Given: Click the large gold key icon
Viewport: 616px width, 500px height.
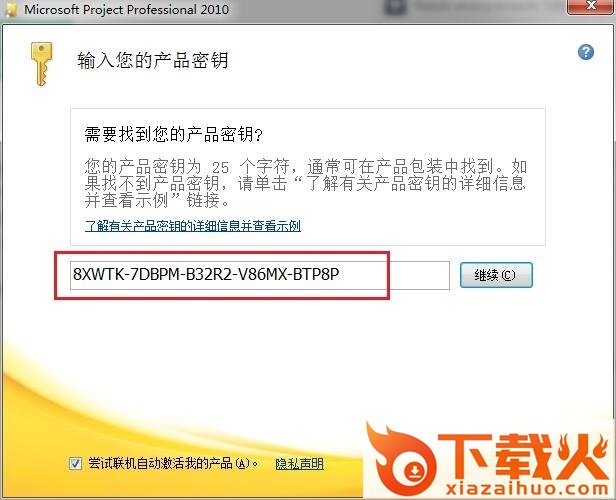Looking at the screenshot, I should point(41,64).
